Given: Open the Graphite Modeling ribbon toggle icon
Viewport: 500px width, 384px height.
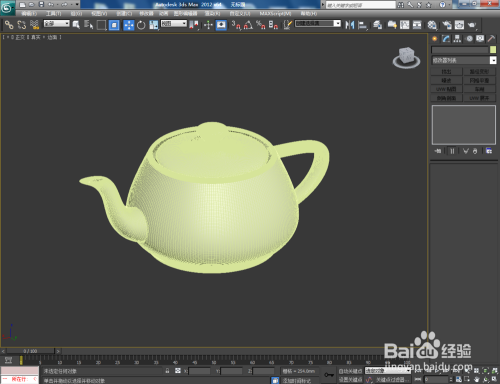Looking at the screenshot, I should point(392,25).
